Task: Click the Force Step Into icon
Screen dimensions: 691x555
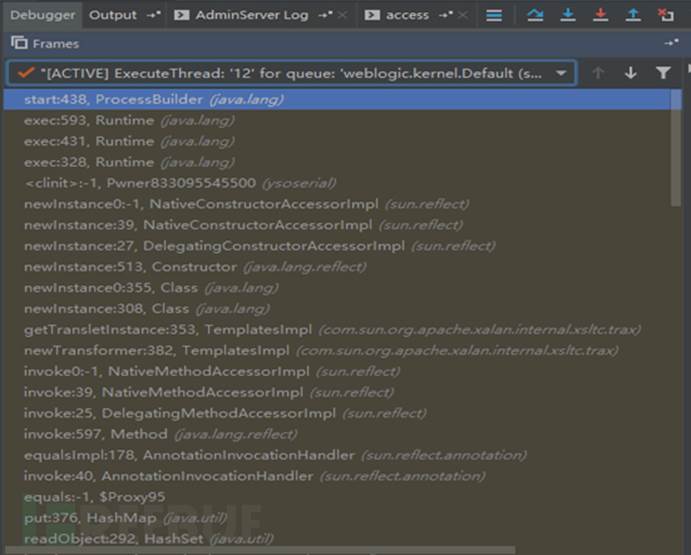Action: pyautogui.click(x=600, y=15)
